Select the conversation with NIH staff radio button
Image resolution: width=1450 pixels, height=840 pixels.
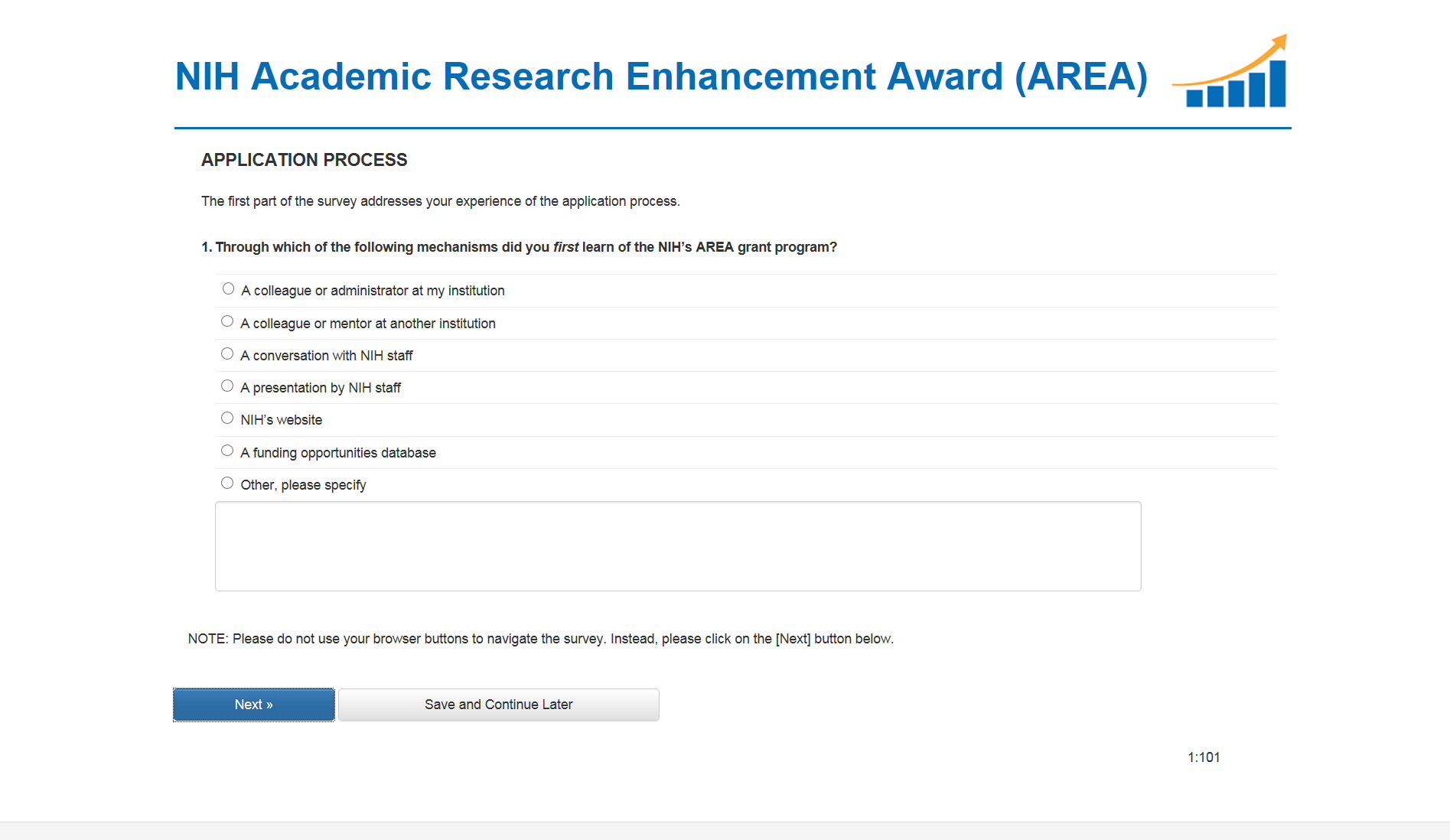pos(227,353)
